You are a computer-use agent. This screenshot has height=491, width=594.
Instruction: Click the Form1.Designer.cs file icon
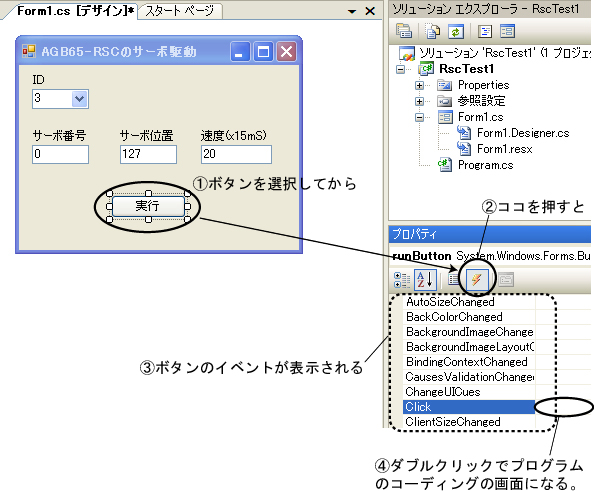[464, 133]
